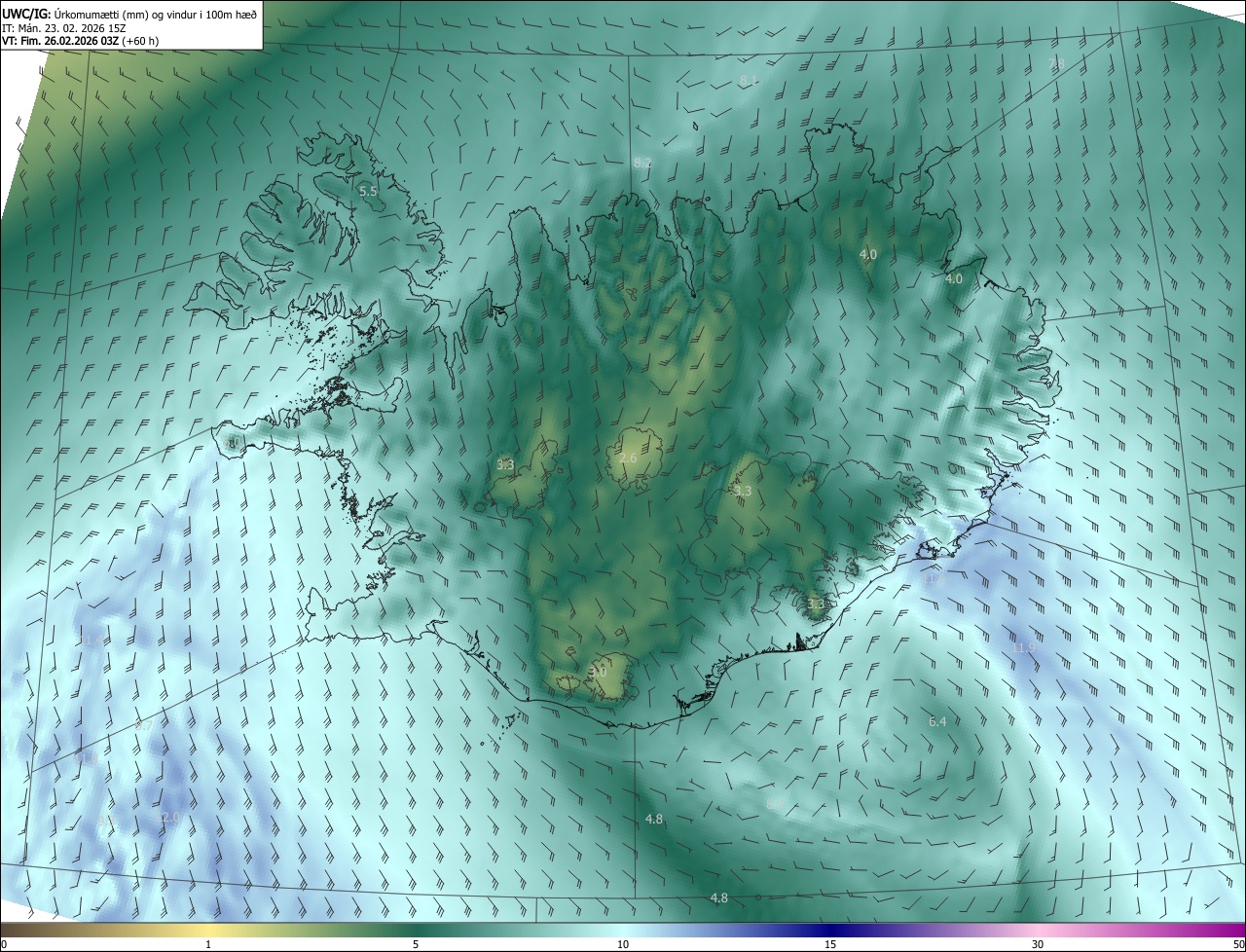Viewport: 1246px width, 952px height.
Task: Click the 11.9 precipitation value label
Action: 1023,647
